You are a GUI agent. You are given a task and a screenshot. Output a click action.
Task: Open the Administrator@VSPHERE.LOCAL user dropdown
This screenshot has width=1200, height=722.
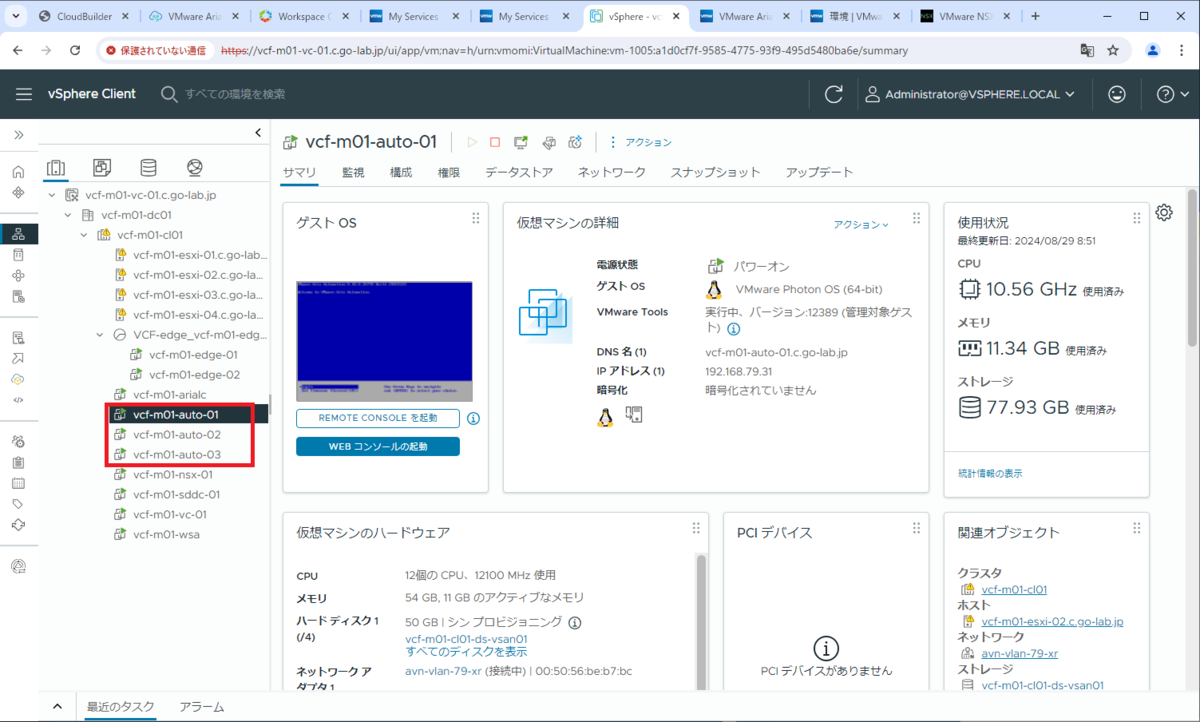pos(968,94)
